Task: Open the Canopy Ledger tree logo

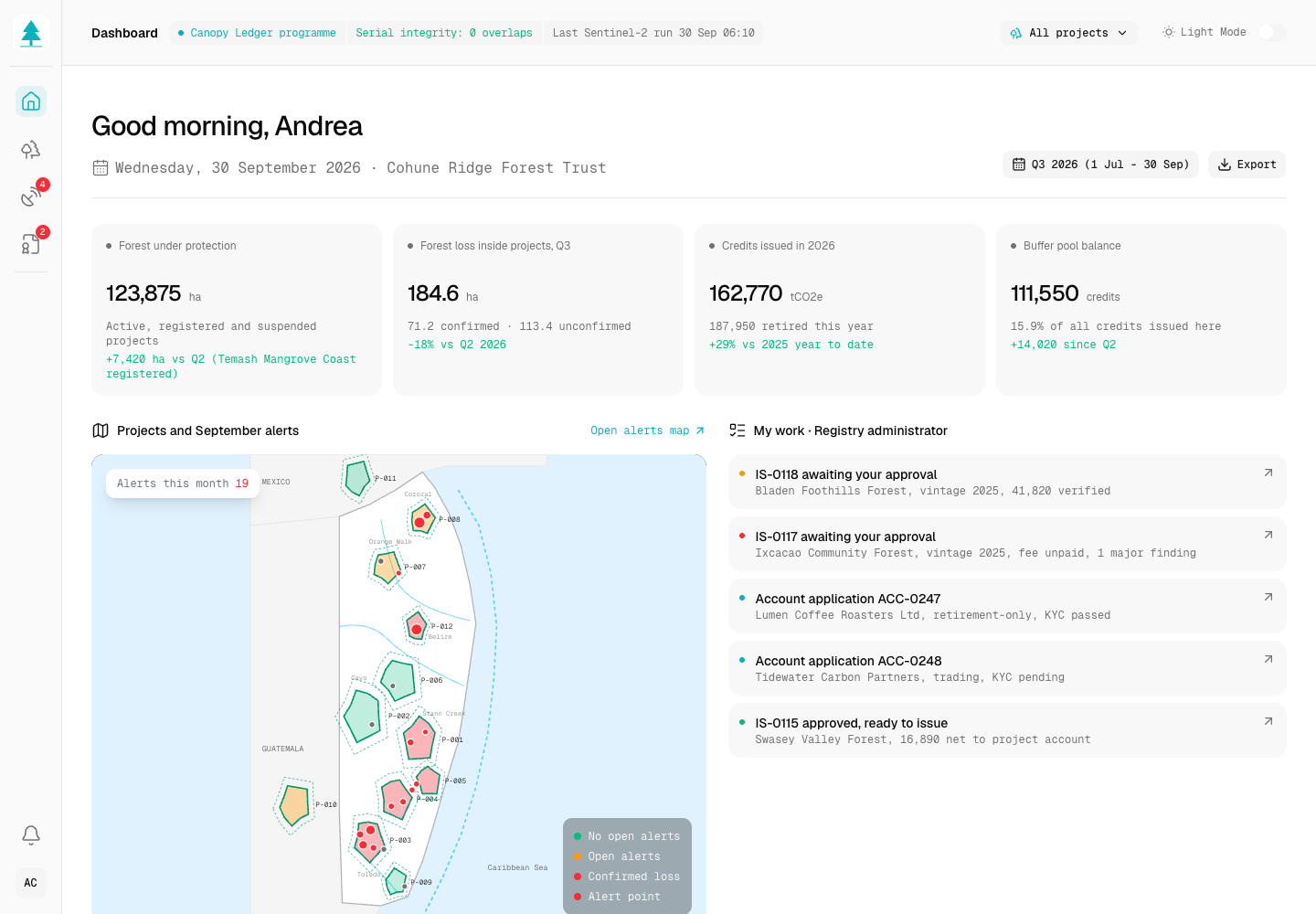Action: [x=31, y=33]
